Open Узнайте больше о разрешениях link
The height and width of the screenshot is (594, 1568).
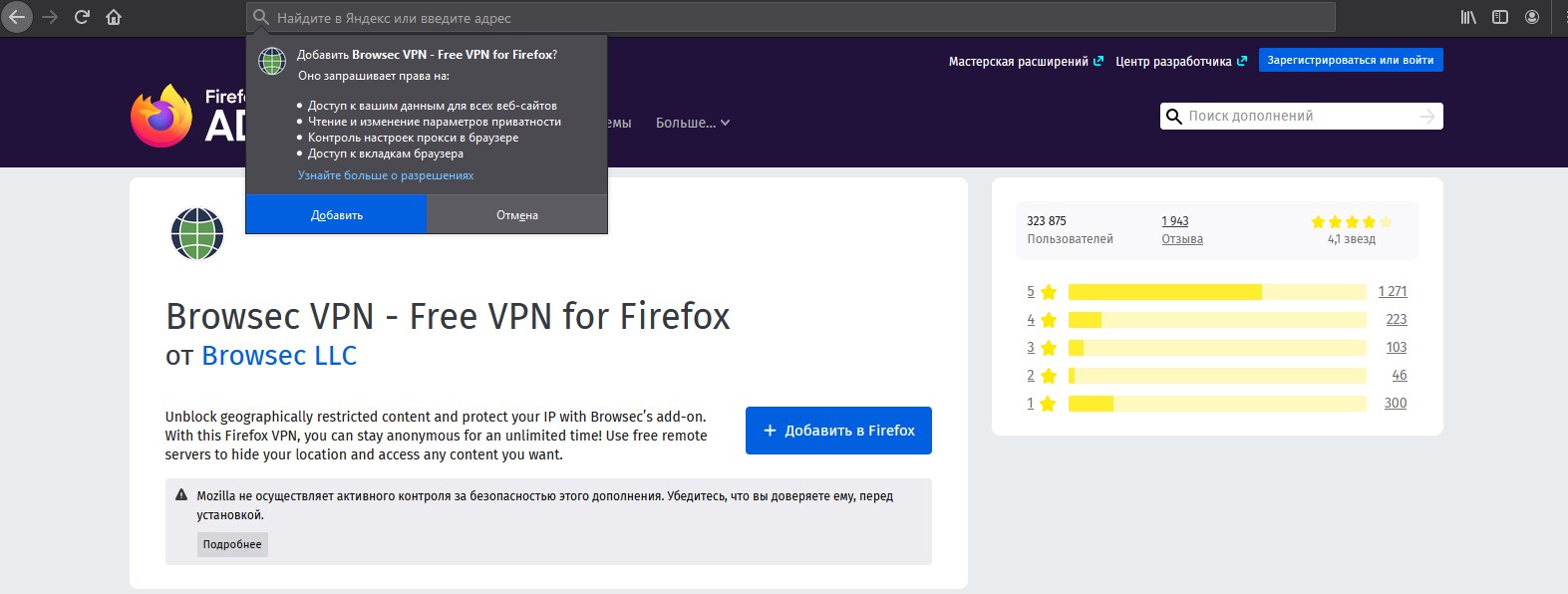click(385, 175)
